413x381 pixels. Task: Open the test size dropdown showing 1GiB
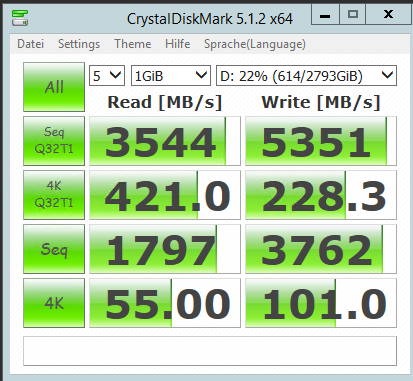coord(171,76)
